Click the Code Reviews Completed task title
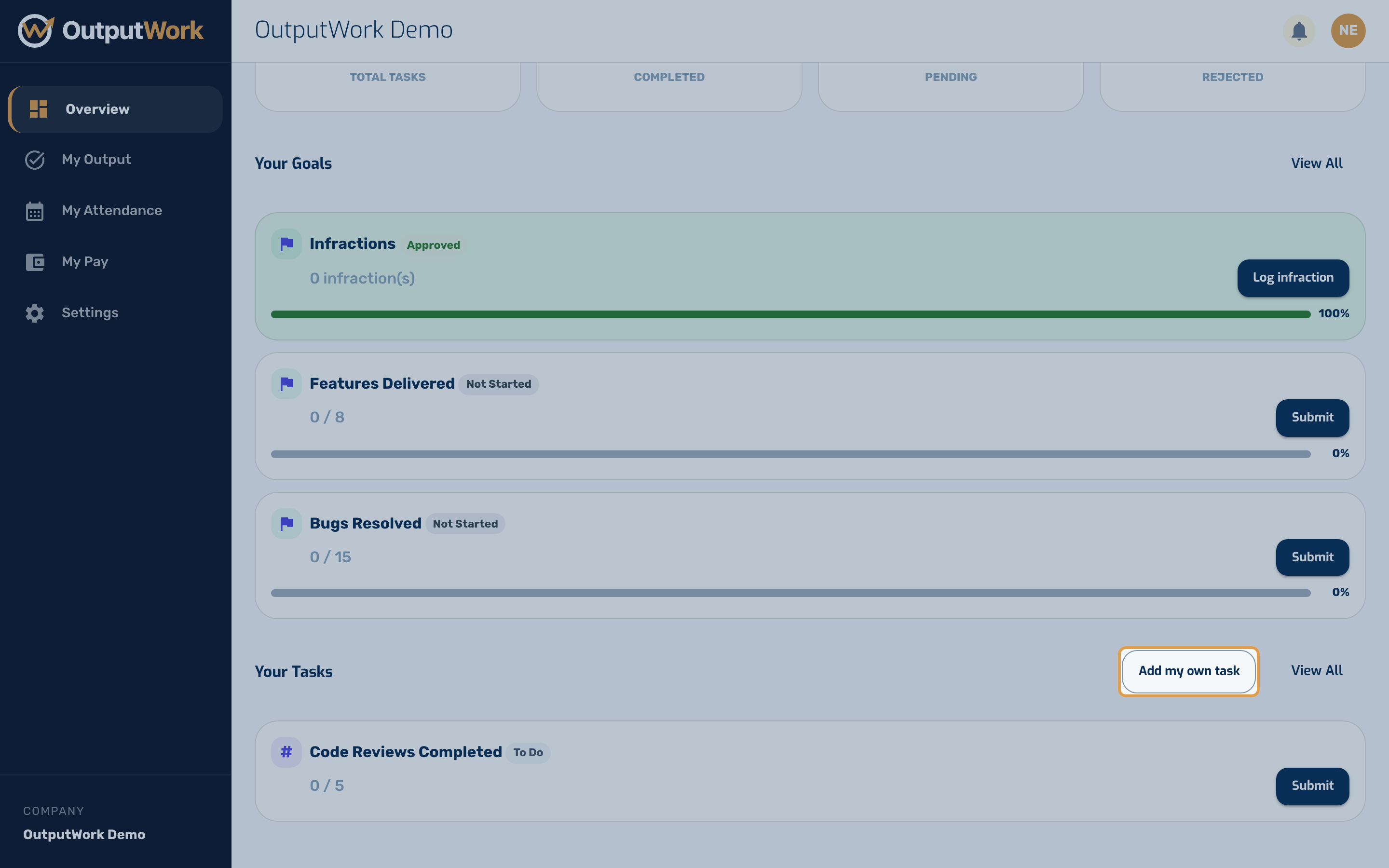 [405, 752]
